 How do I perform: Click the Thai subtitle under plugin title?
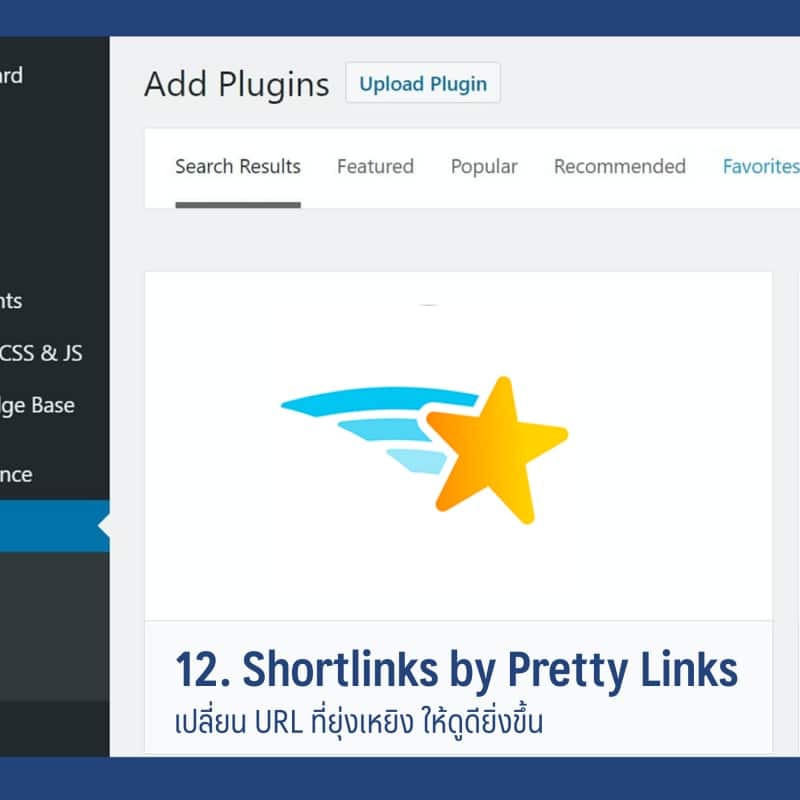tap(359, 723)
